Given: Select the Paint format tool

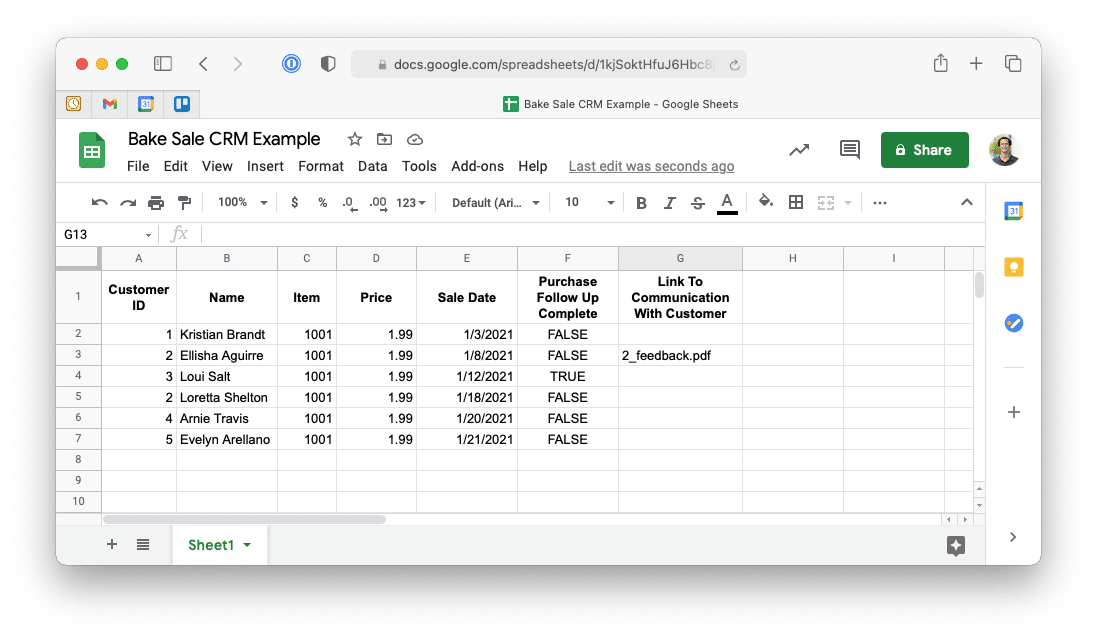Looking at the screenshot, I should pyautogui.click(x=185, y=202).
